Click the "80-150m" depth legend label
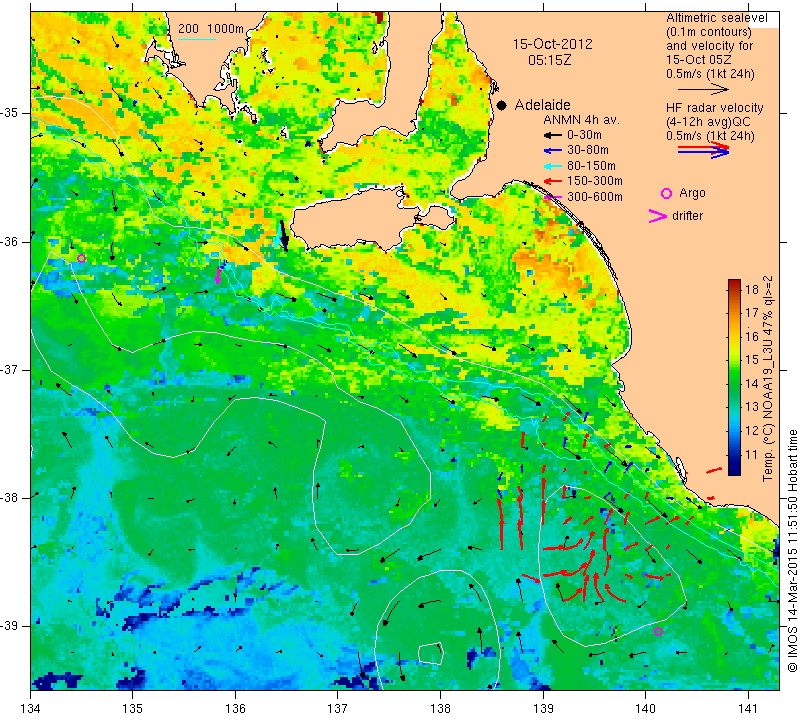 tap(591, 166)
